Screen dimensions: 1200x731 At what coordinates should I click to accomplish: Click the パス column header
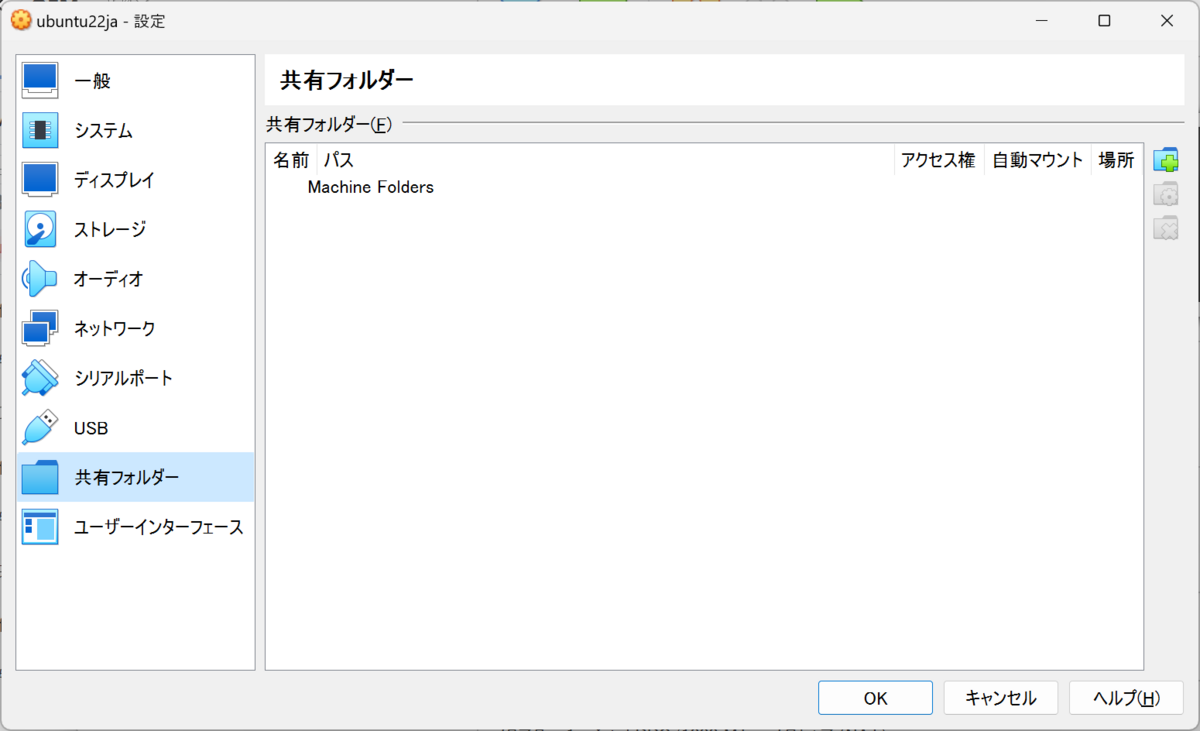pyautogui.click(x=606, y=160)
